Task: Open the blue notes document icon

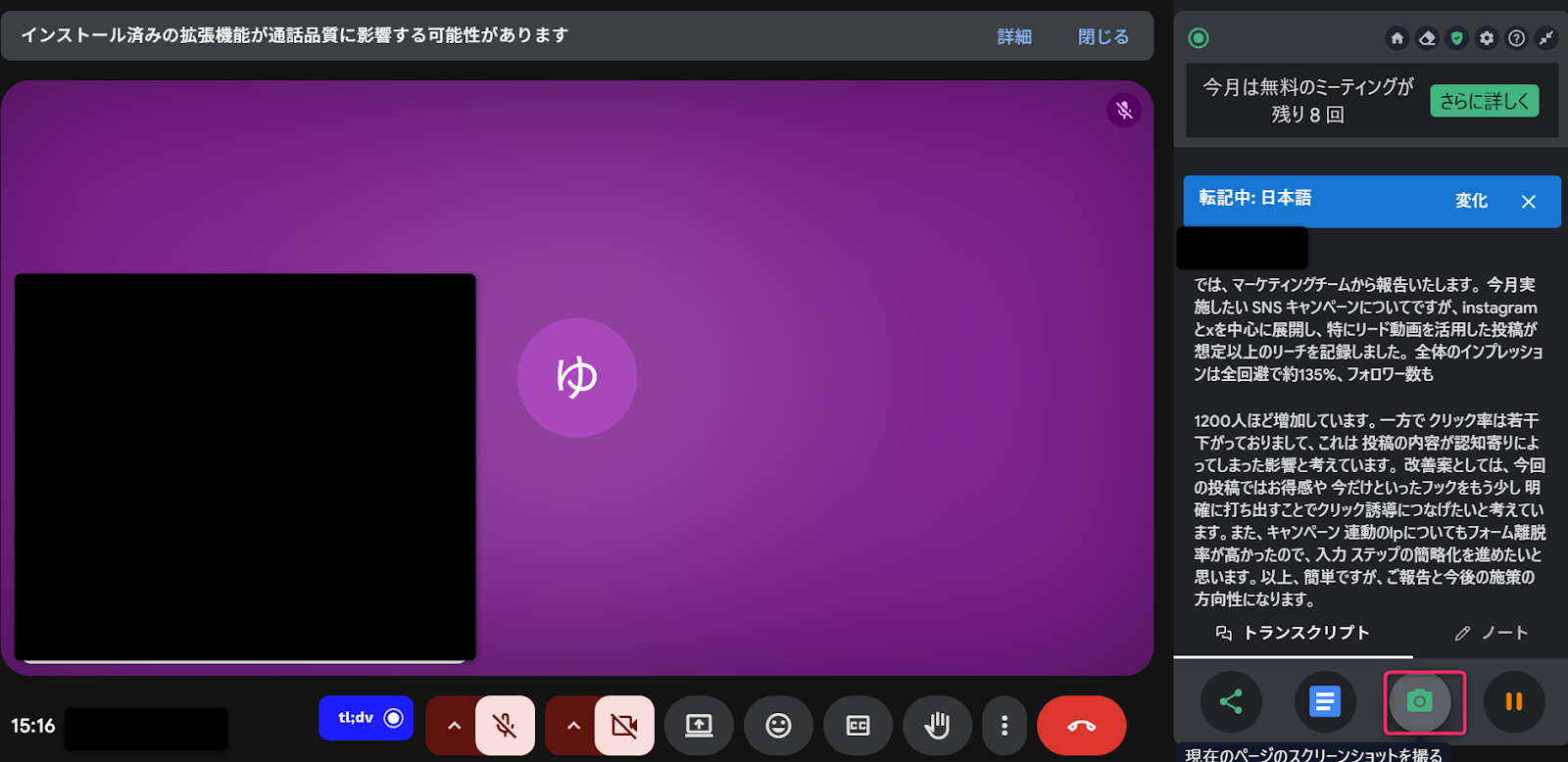Action: click(1325, 701)
